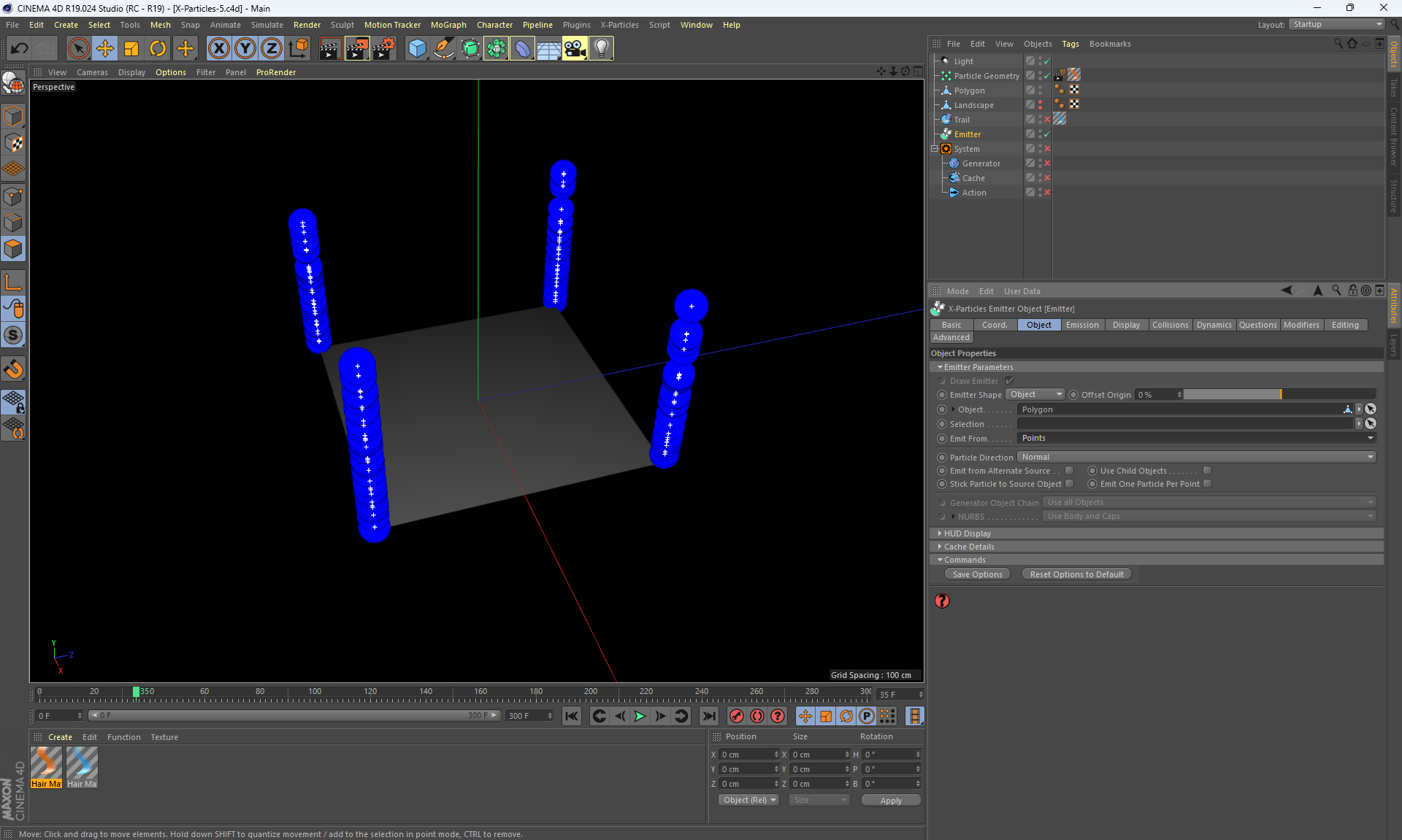Switch to the Emission tab
1402x840 pixels.
tap(1081, 325)
